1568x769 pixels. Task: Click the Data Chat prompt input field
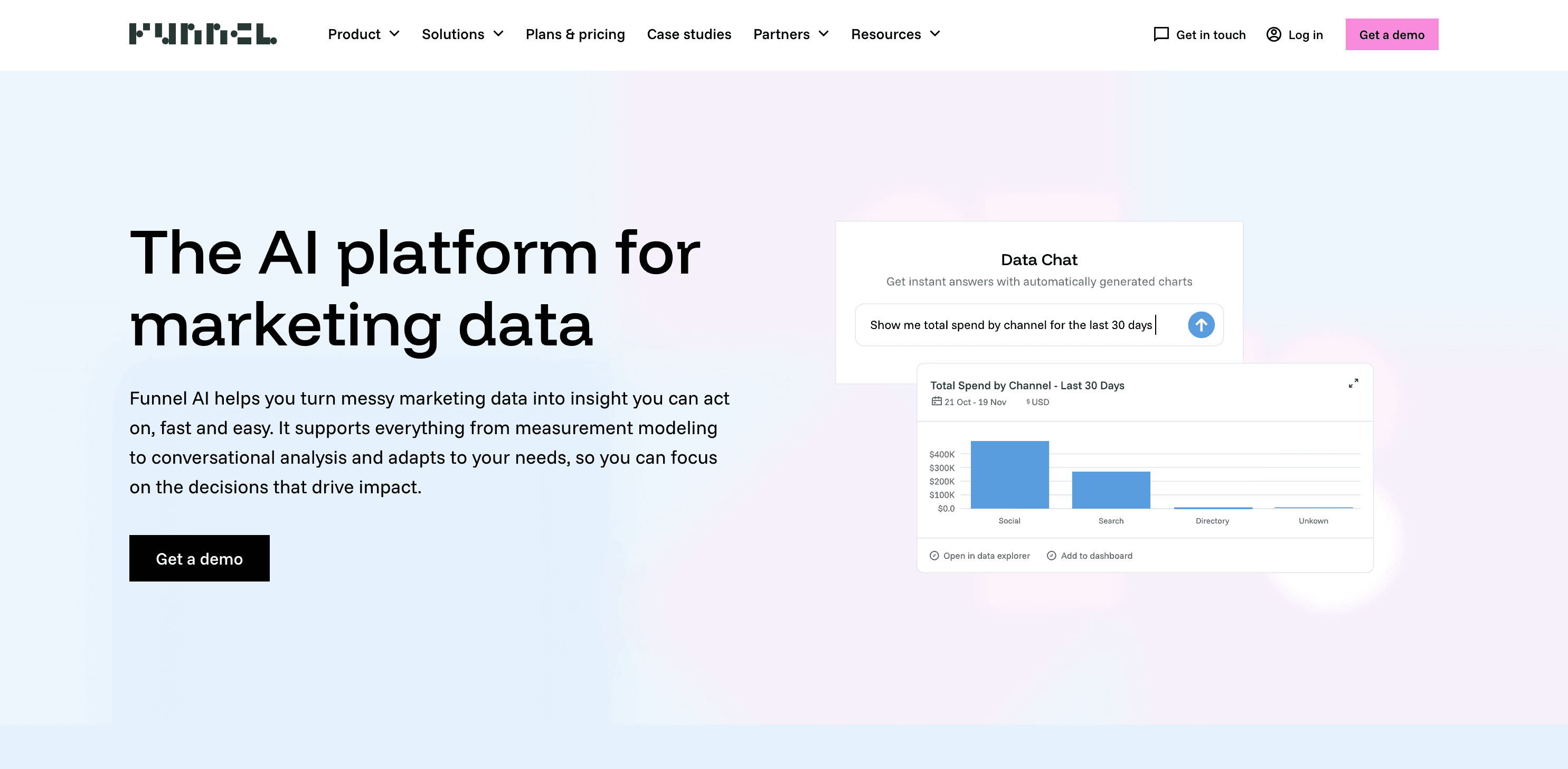pyautogui.click(x=1016, y=325)
